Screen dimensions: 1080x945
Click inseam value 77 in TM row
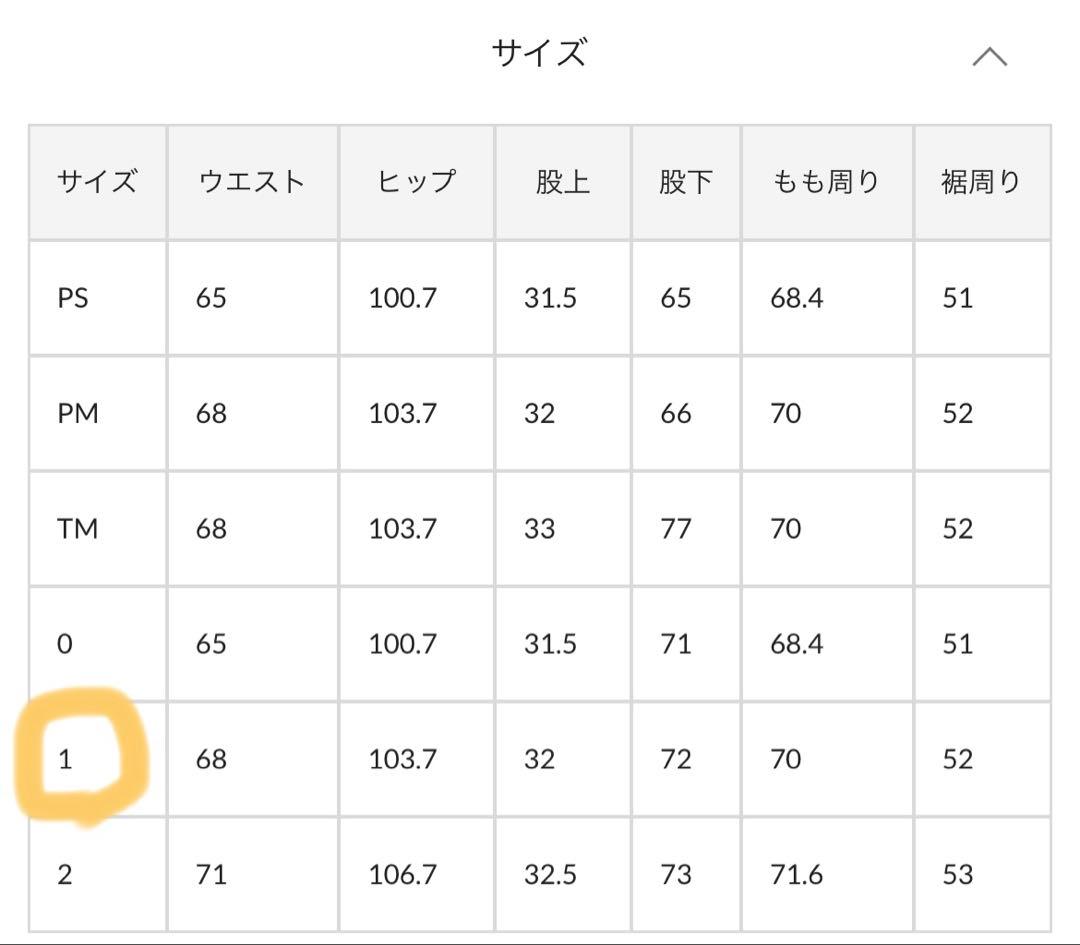675,528
